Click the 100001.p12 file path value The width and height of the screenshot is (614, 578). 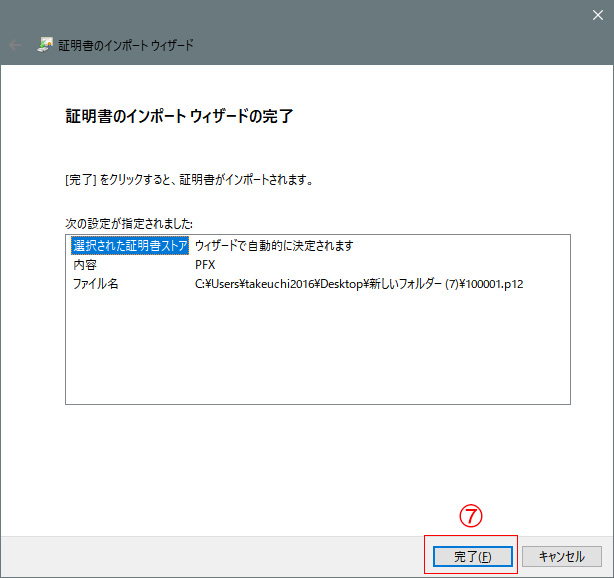pyautogui.click(x=359, y=284)
